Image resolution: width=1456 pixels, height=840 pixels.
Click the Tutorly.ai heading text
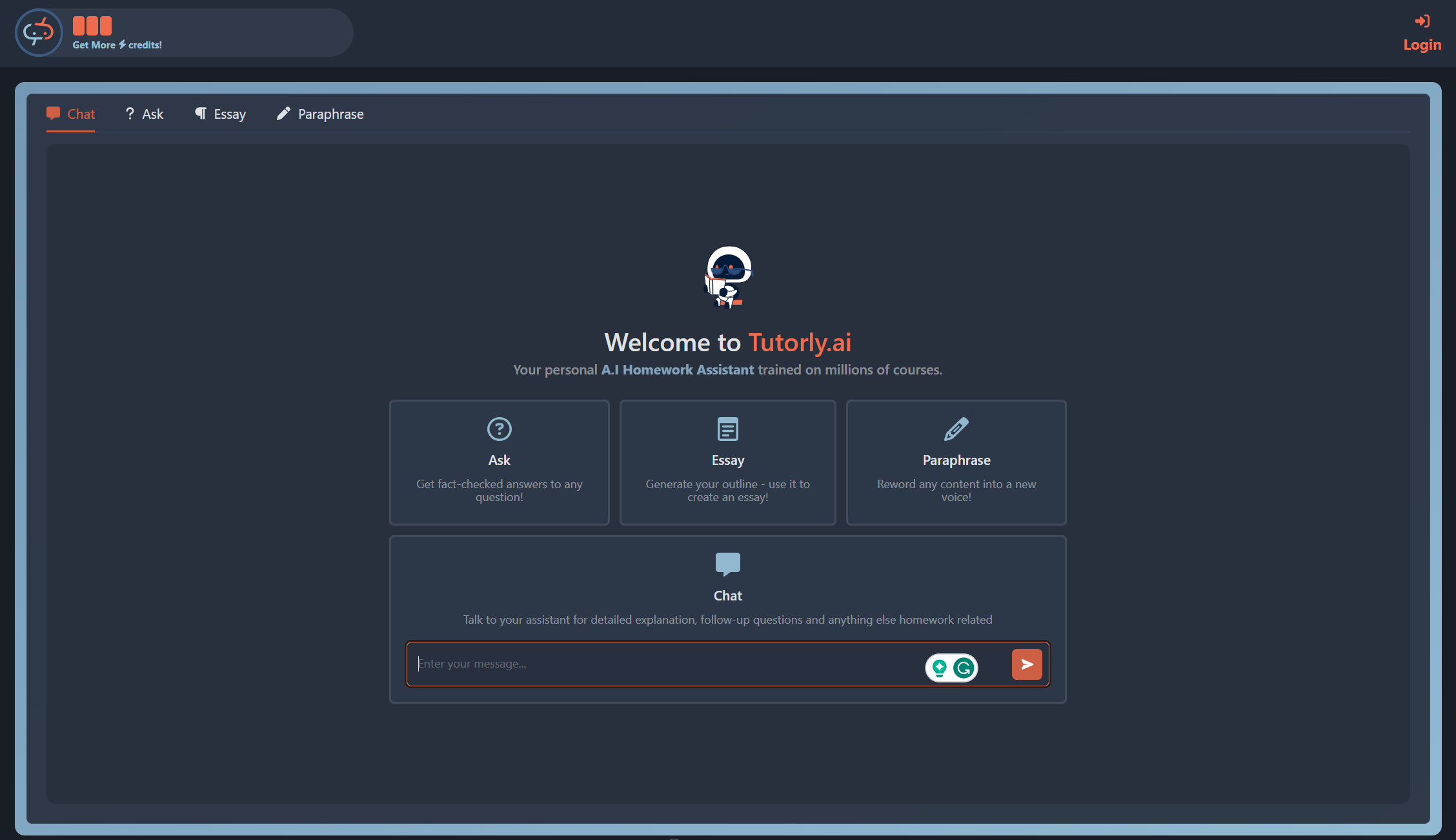click(800, 343)
